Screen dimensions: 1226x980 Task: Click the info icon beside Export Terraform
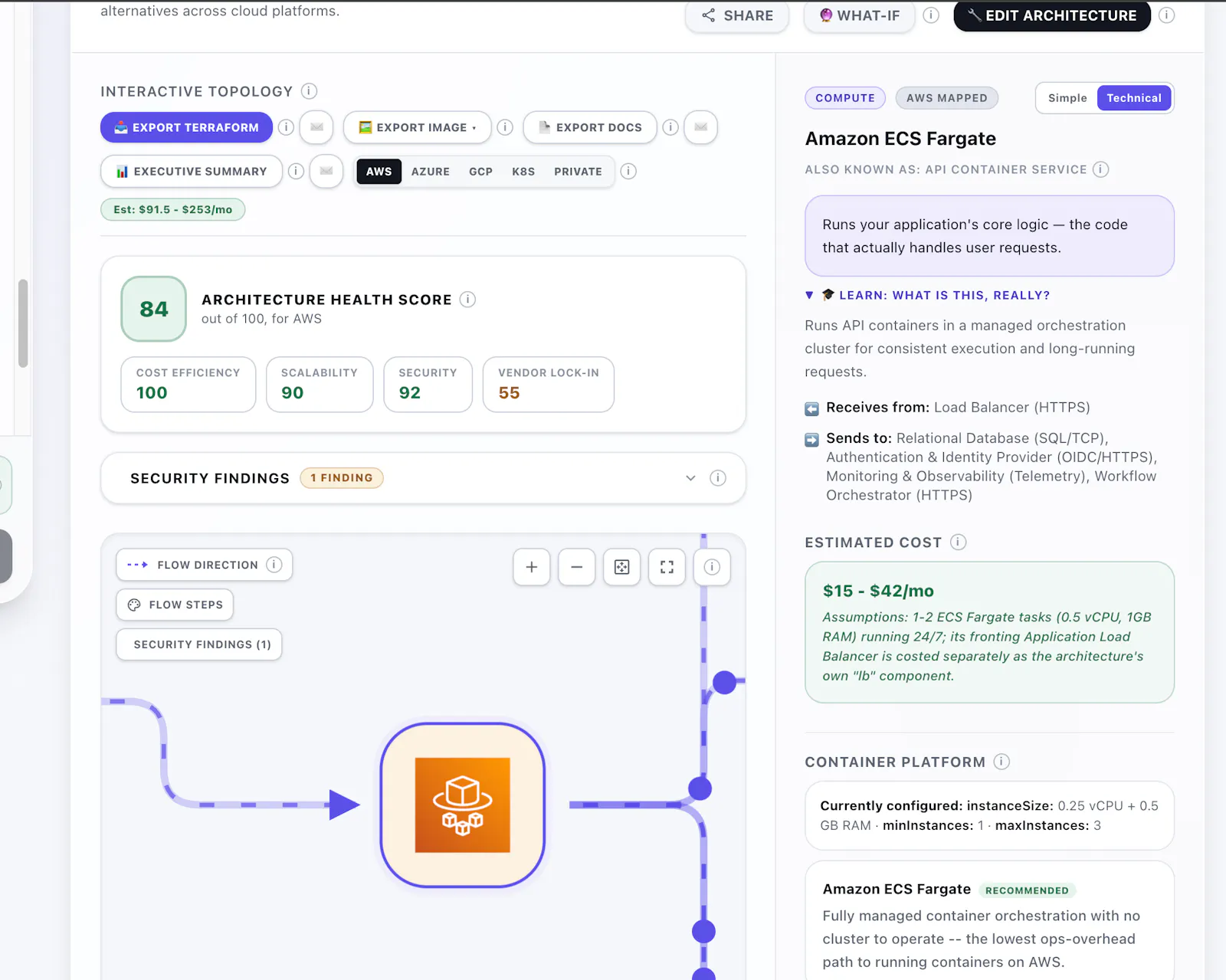[286, 127]
